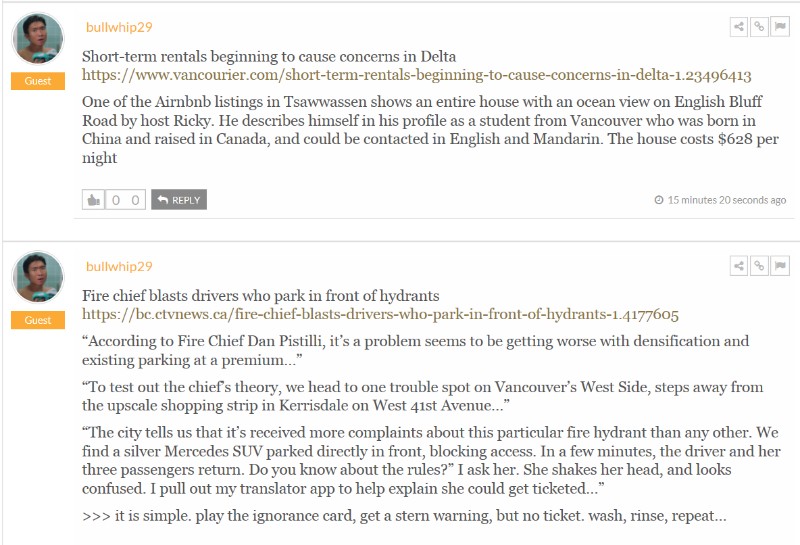Viewport: 800px width, 545px height.
Task: Click the permalink chain icon on the hydrants post
Action: pyautogui.click(x=759, y=266)
